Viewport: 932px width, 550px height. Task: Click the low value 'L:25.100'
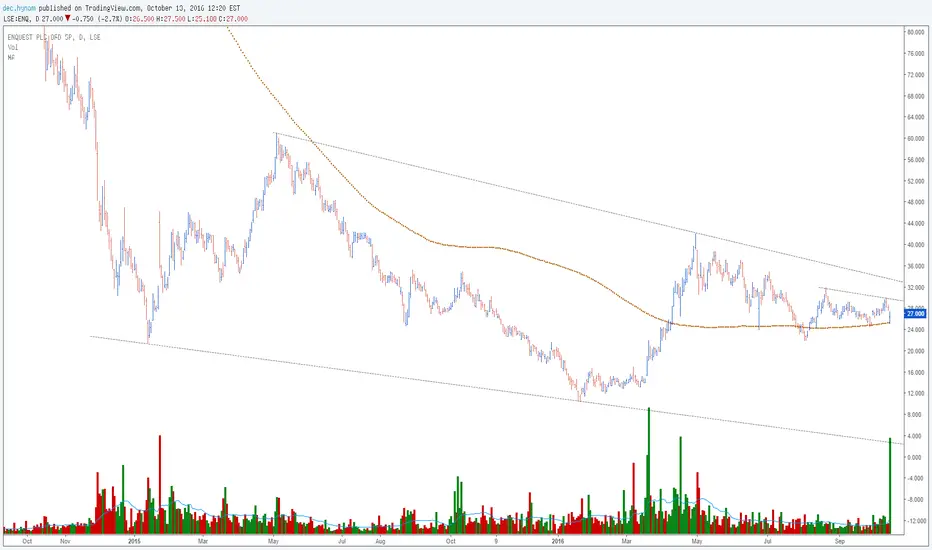[202, 18]
